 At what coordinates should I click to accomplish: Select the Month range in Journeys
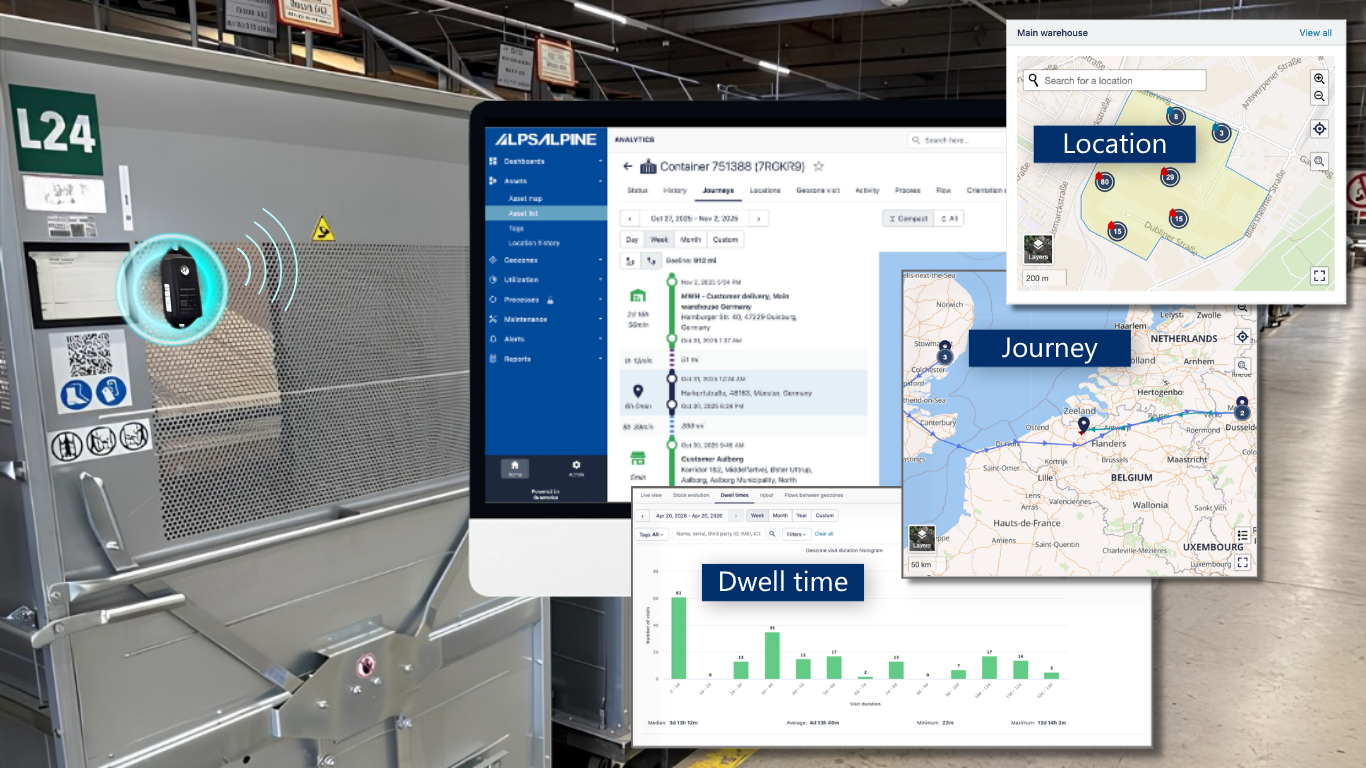coord(691,240)
